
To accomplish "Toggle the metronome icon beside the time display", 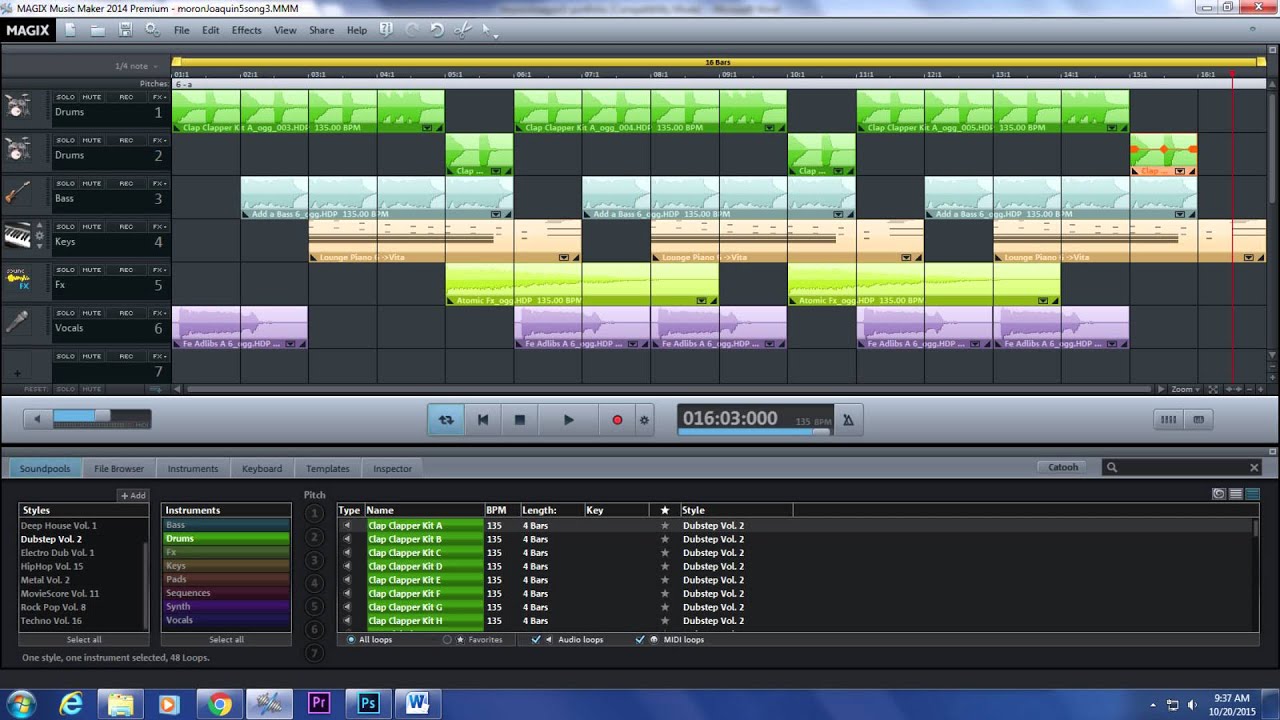I will point(848,420).
